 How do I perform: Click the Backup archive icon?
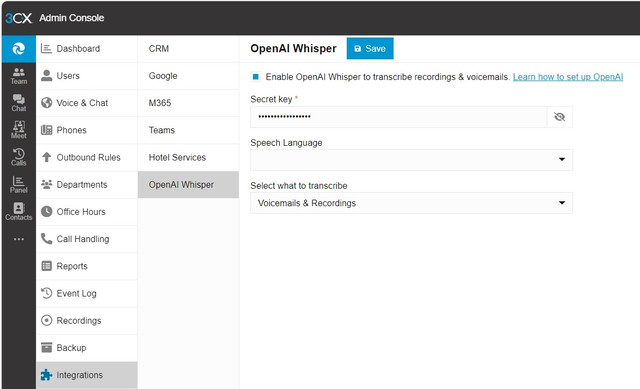tap(47, 347)
